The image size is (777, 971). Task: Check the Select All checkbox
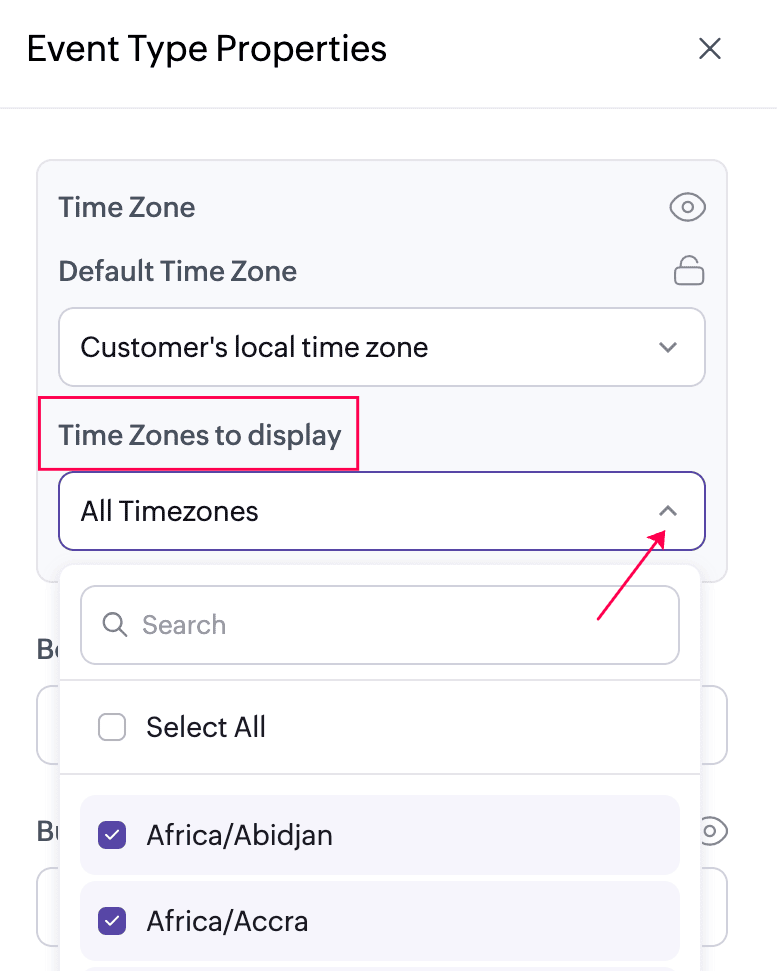click(x=112, y=727)
